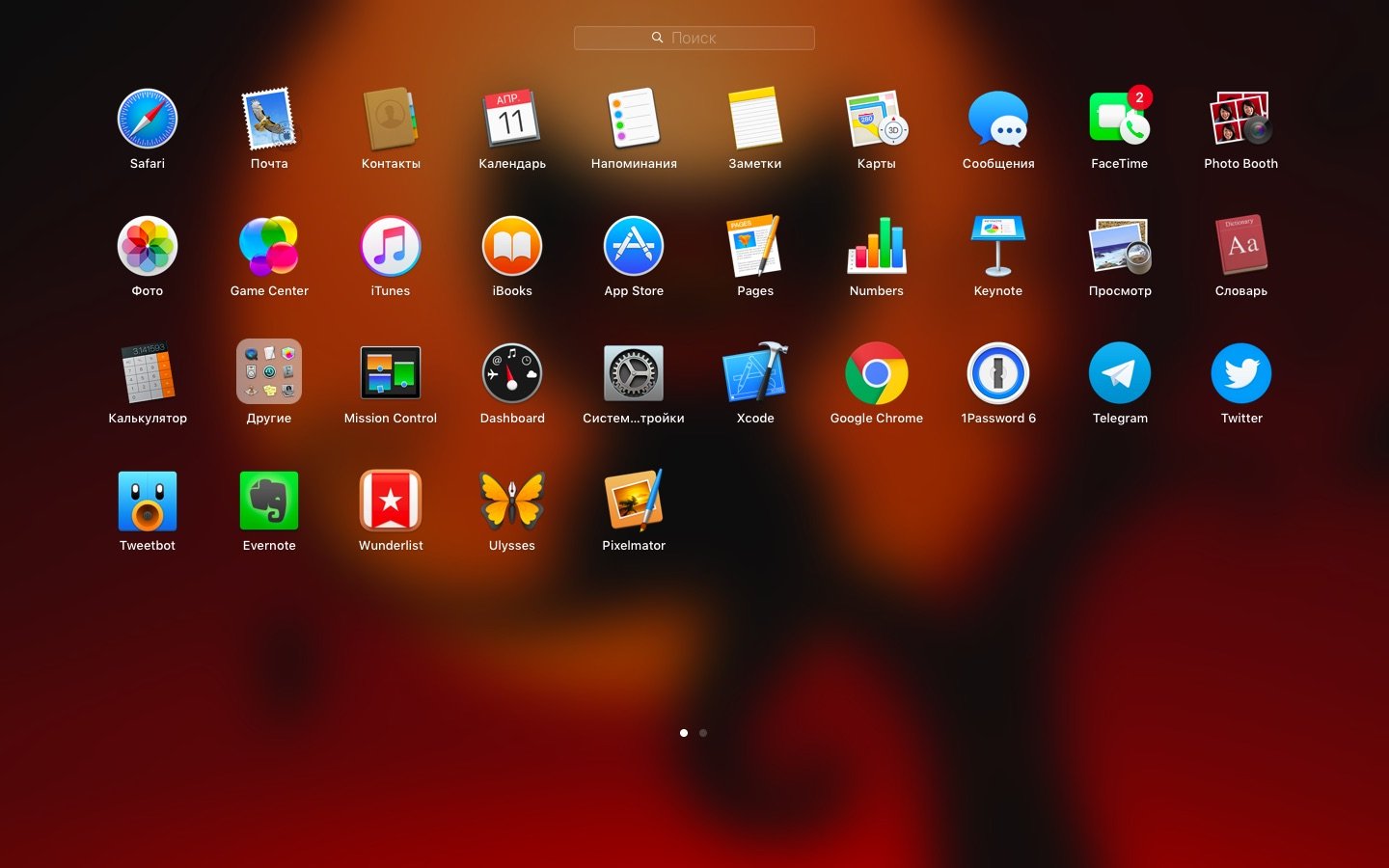Launch iTunes
The height and width of the screenshot is (868, 1389).
pos(391,247)
